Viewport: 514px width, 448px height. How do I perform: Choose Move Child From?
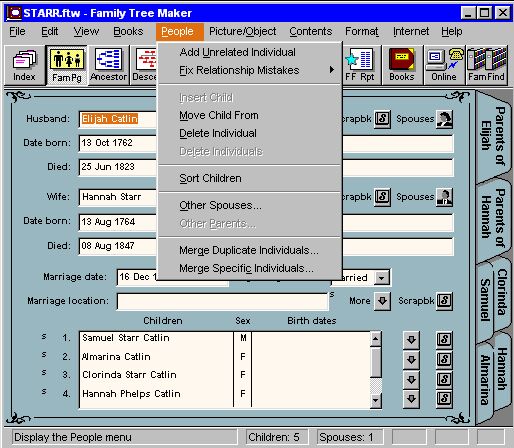click(x=250, y=115)
